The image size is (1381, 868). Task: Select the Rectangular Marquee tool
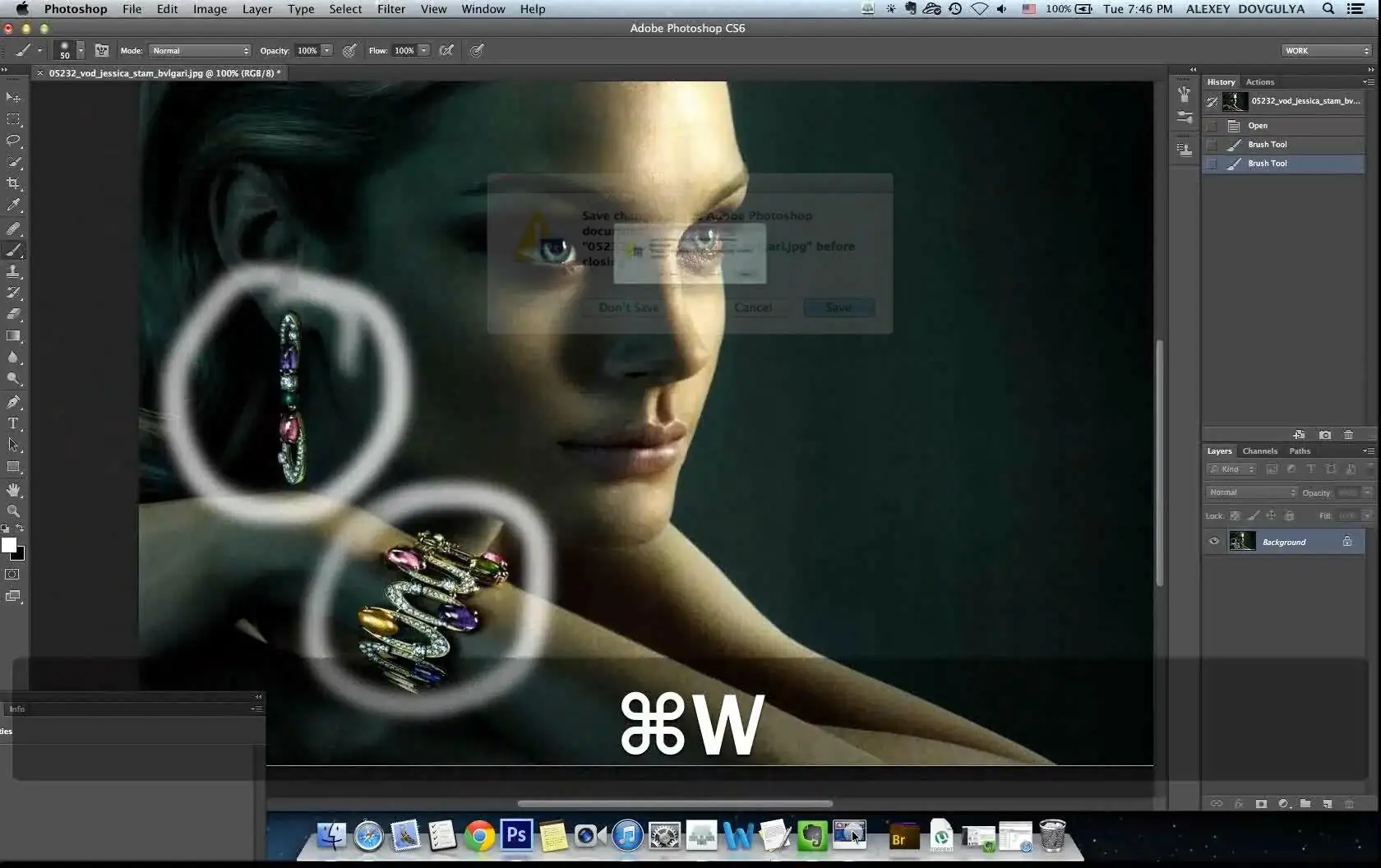(x=13, y=119)
